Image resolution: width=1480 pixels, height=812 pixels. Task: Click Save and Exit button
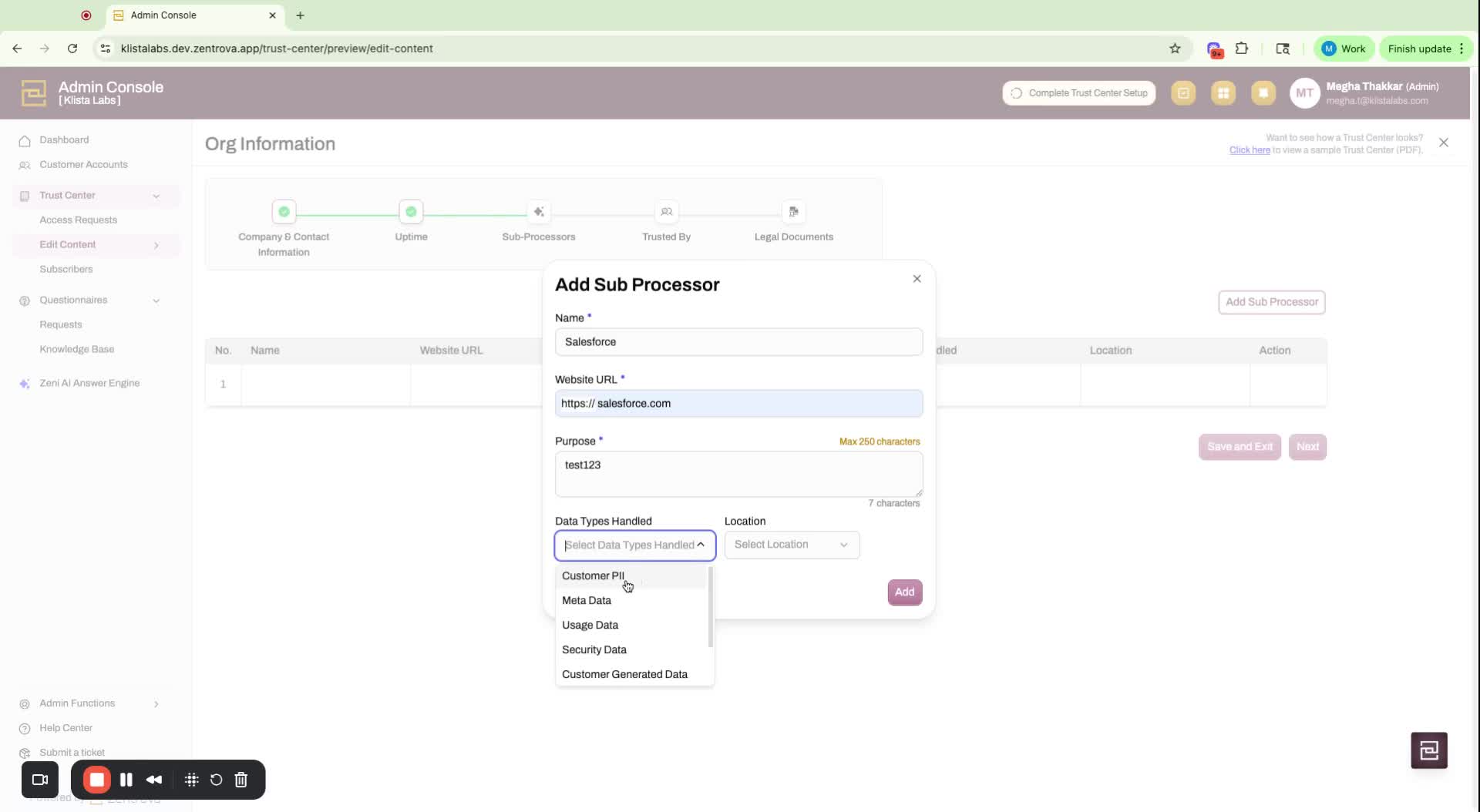point(1239,447)
